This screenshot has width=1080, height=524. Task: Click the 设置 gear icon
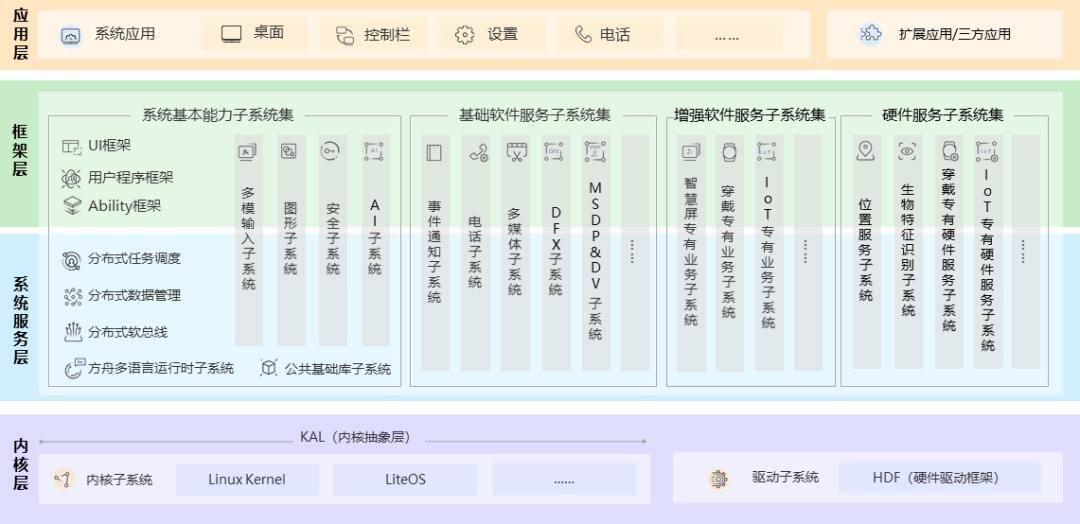(x=465, y=34)
